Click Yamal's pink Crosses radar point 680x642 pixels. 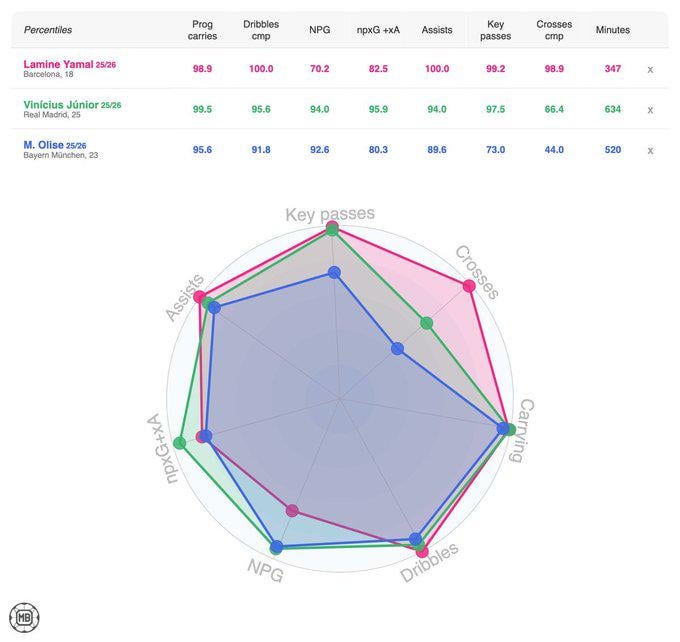coord(469,286)
